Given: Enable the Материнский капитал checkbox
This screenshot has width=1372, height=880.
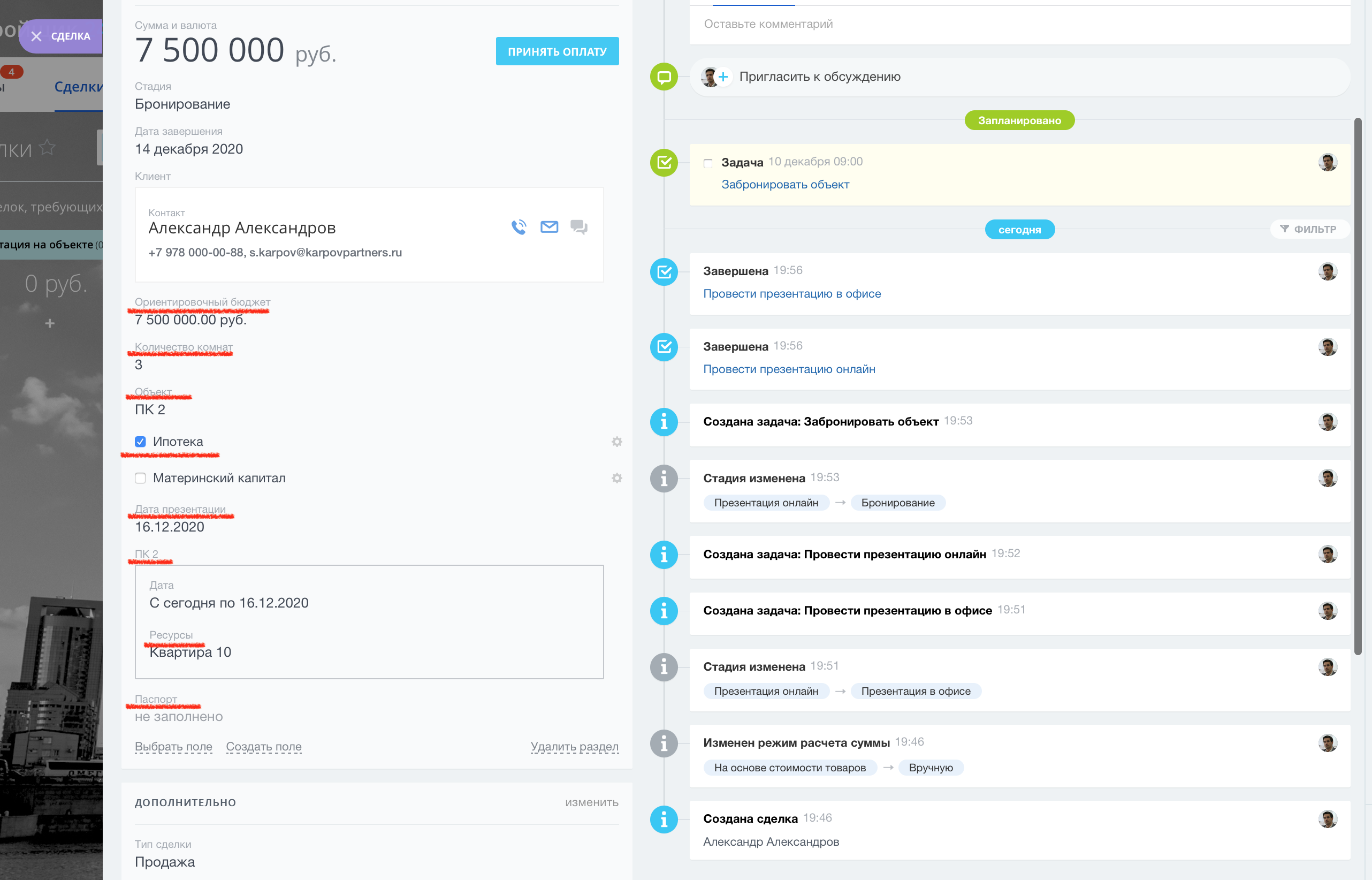Looking at the screenshot, I should (x=141, y=479).
